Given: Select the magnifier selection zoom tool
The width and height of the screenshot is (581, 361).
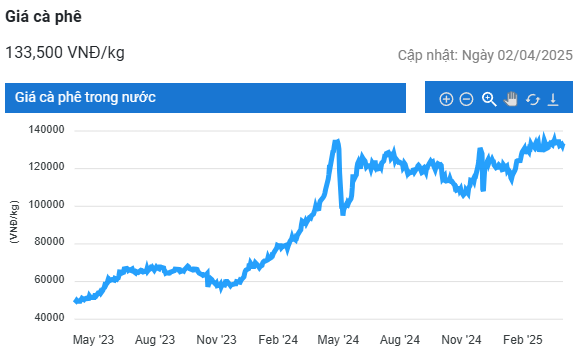Looking at the screenshot, I should (489, 99).
